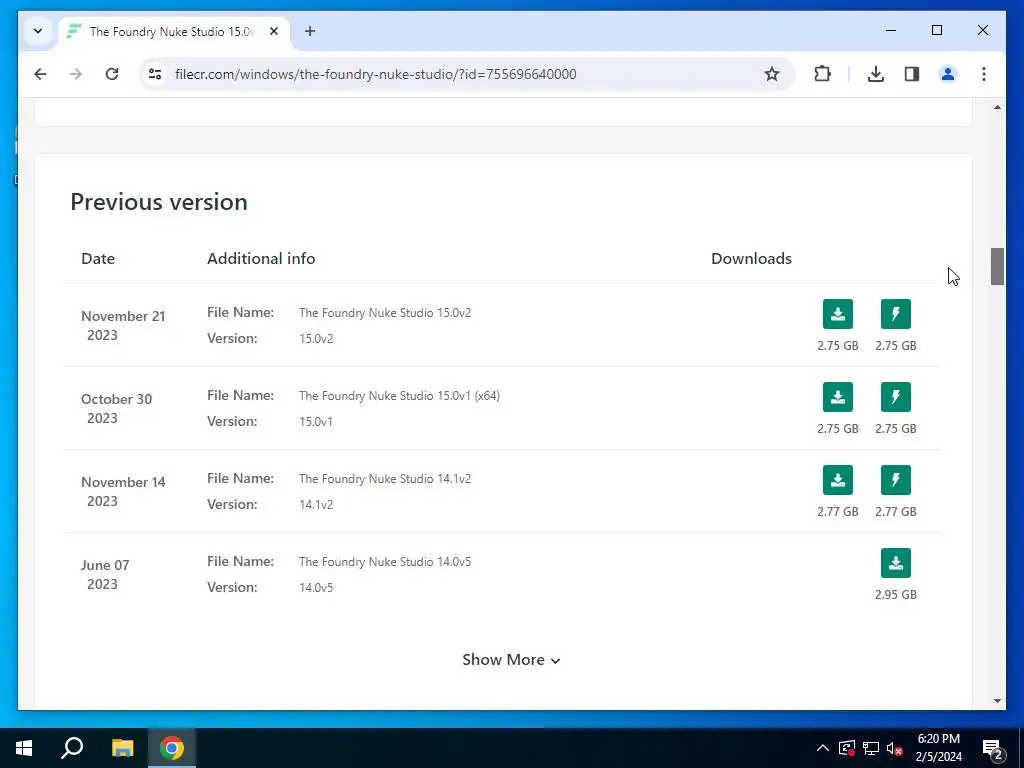
Task: Open File Explorer from taskbar
Action: [122, 748]
